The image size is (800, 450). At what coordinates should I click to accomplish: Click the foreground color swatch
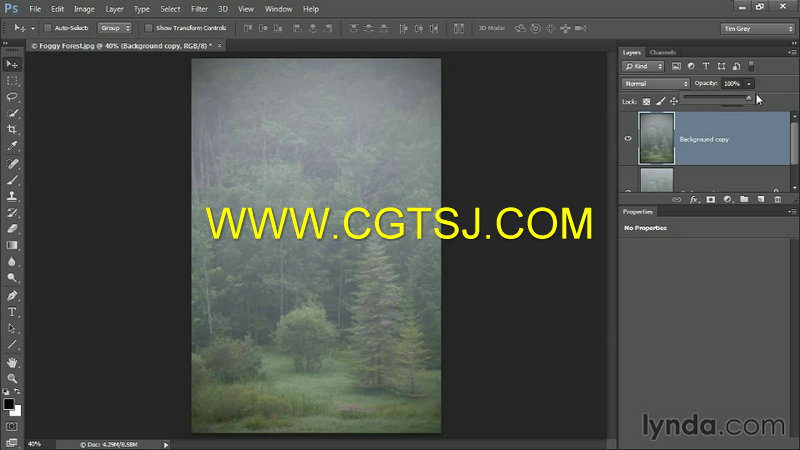pos(9,404)
